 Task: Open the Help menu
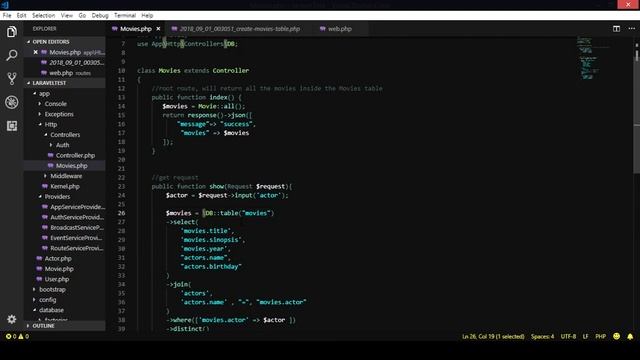point(147,16)
